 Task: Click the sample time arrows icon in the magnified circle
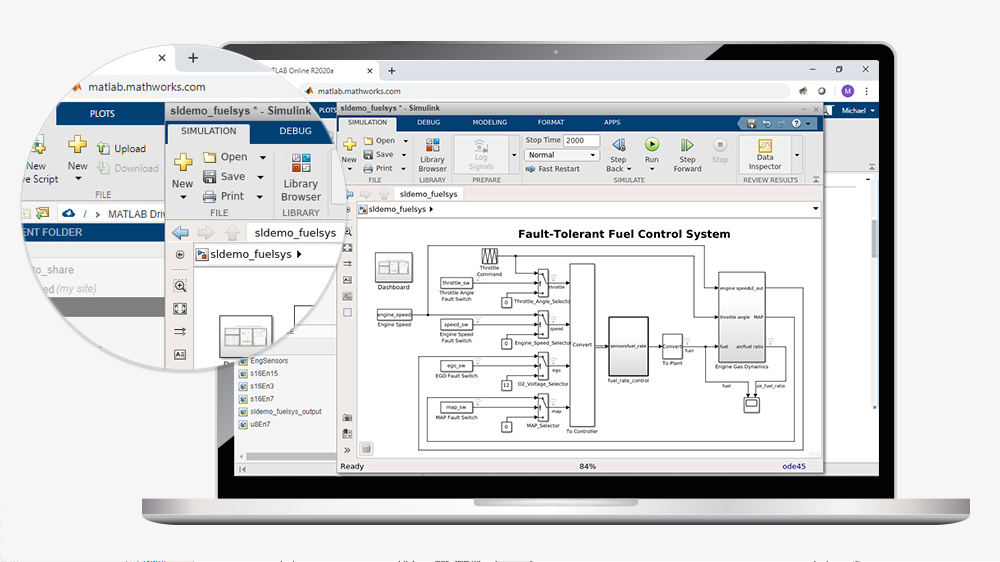pyautogui.click(x=180, y=332)
